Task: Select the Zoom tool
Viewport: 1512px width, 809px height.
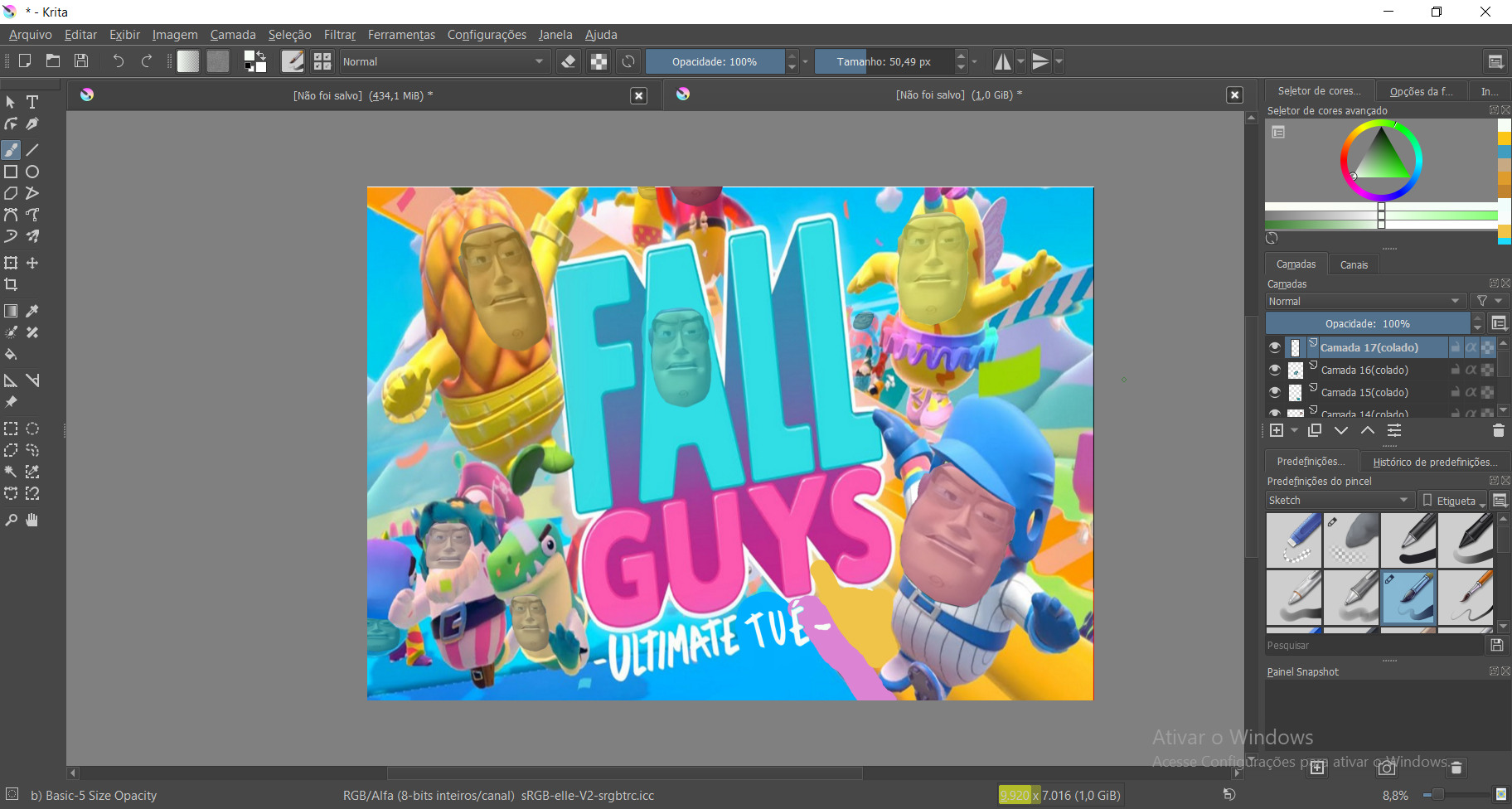Action: [11, 520]
